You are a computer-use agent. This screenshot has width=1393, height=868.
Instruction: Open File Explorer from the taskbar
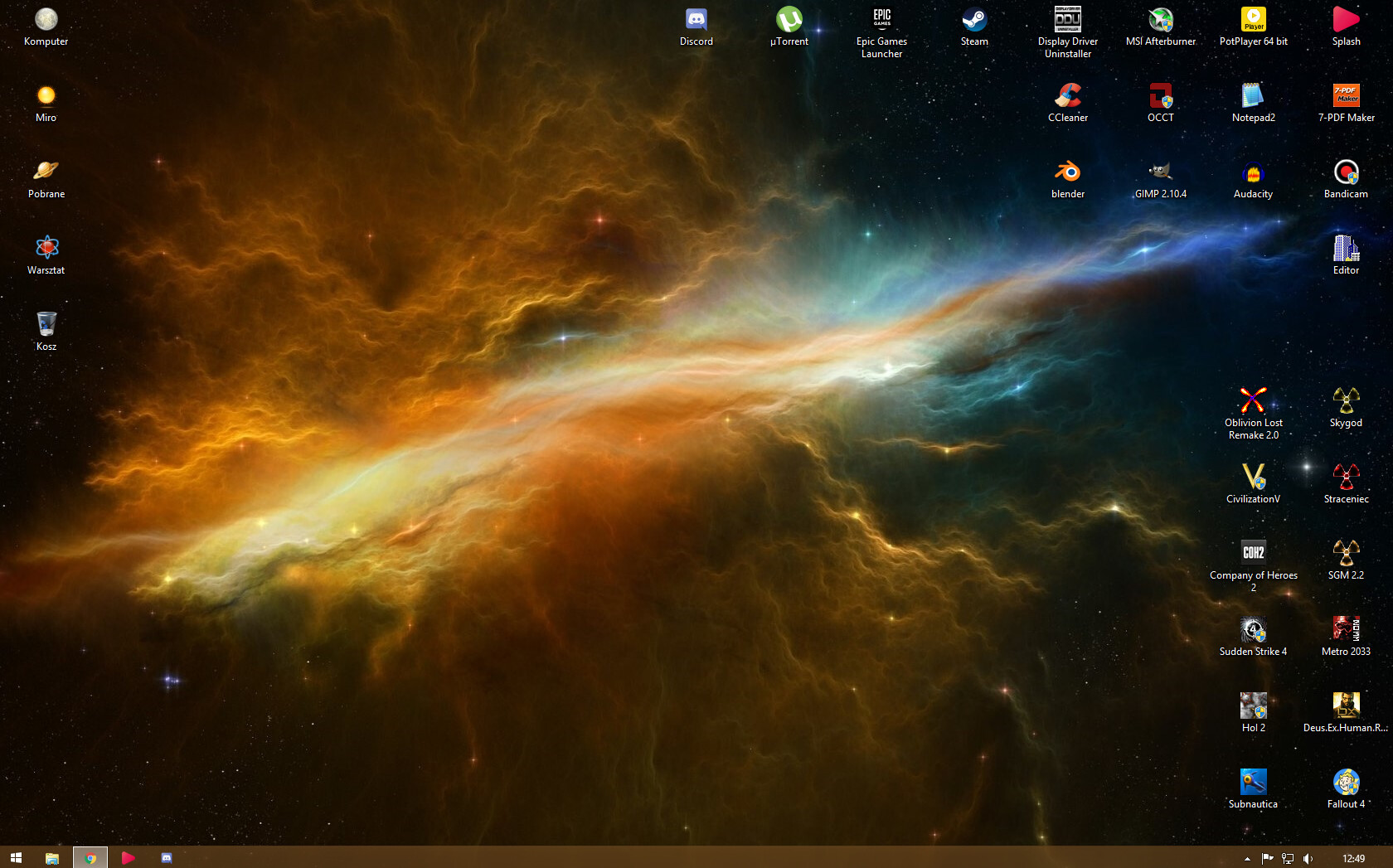52,858
